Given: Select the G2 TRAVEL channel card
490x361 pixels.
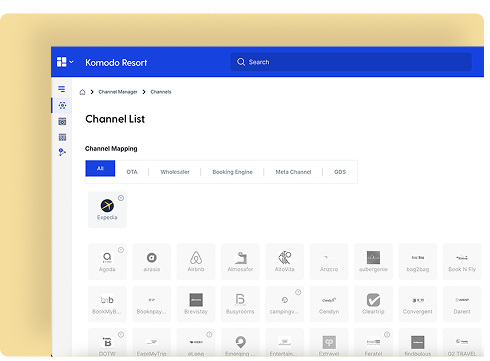Looking at the screenshot, I should [462, 343].
